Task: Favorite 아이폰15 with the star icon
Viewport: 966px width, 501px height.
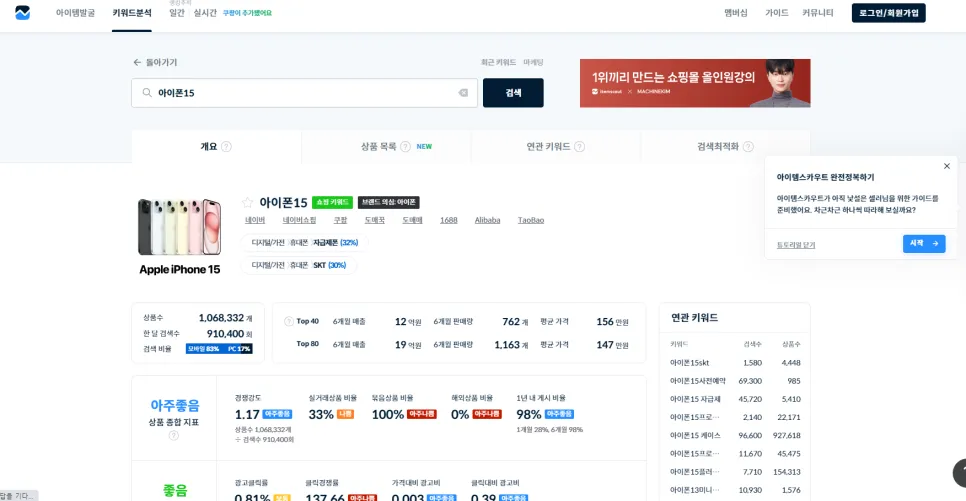Action: 248,202
